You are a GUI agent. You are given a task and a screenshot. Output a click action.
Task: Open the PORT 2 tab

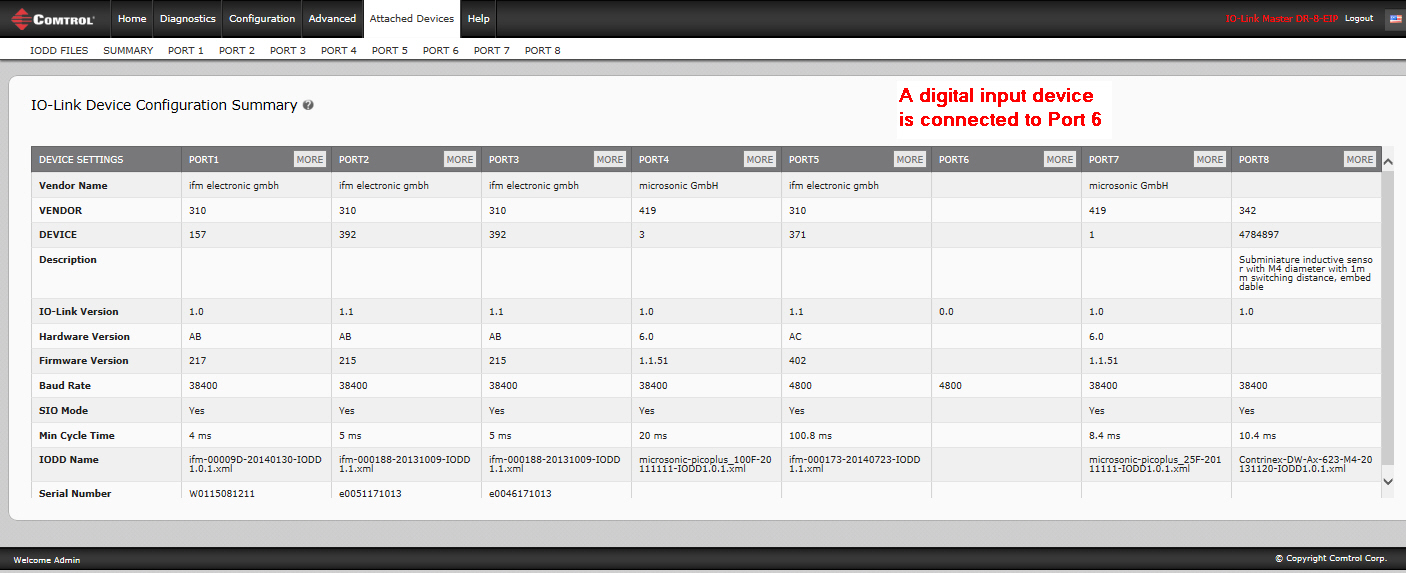[x=237, y=50]
